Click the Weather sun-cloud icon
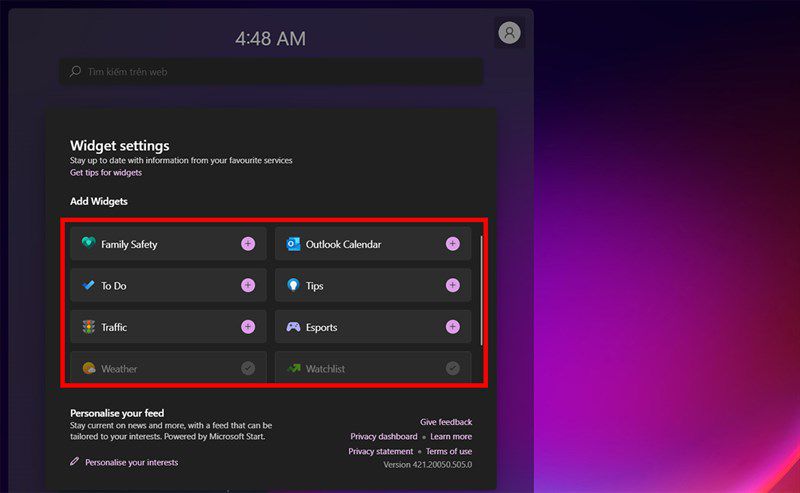Viewport: 800px width, 493px height. [89, 368]
